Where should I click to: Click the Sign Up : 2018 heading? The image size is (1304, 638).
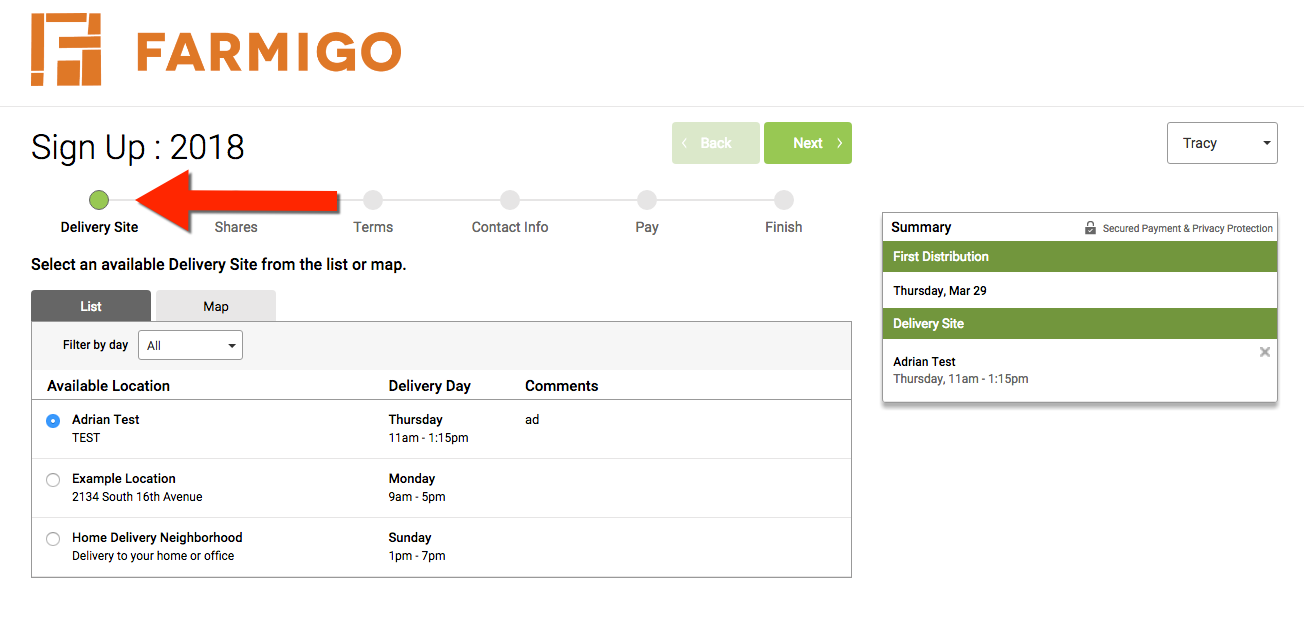click(x=138, y=147)
